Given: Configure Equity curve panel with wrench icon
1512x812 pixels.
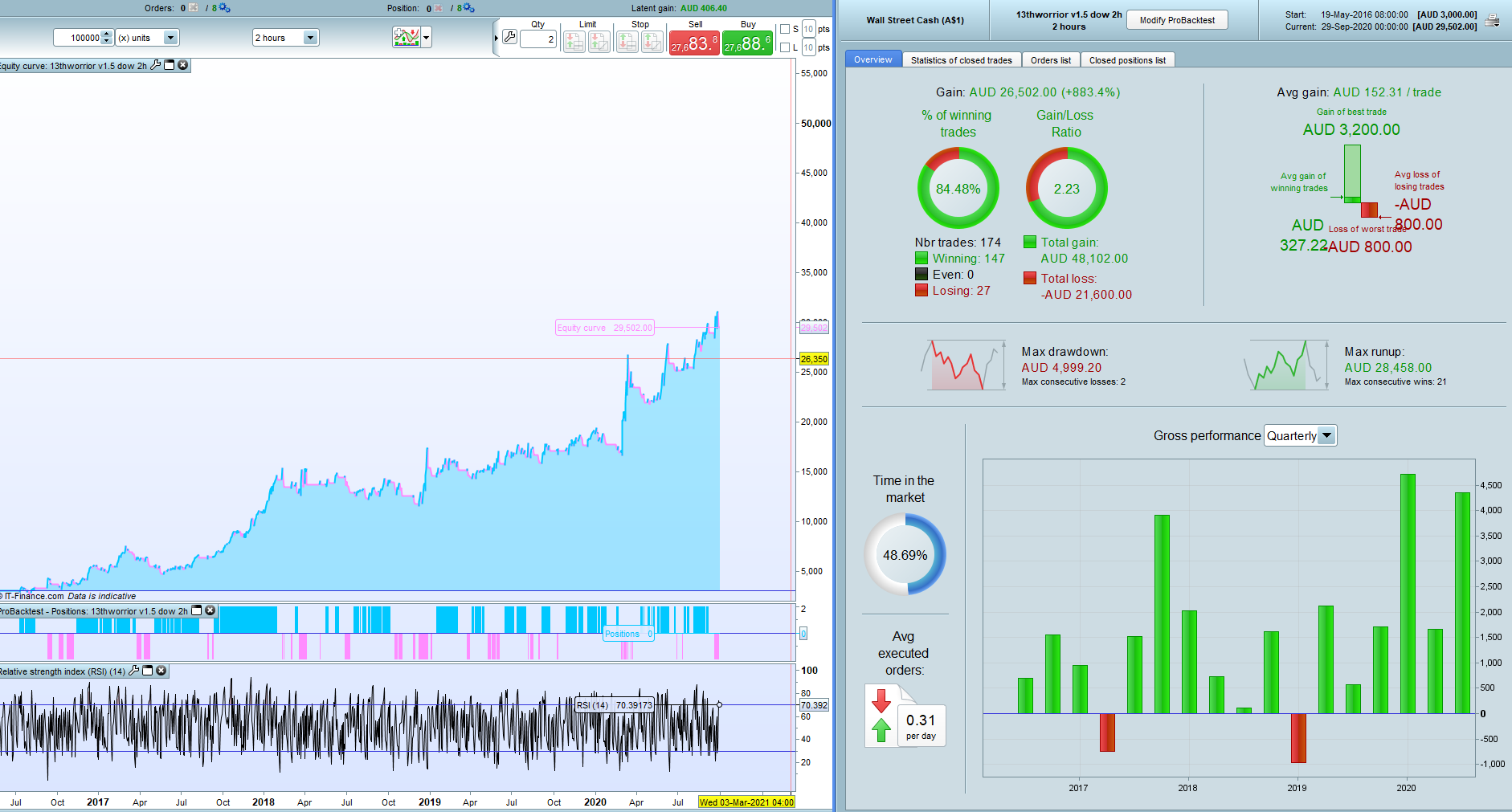Looking at the screenshot, I should pyautogui.click(x=156, y=65).
